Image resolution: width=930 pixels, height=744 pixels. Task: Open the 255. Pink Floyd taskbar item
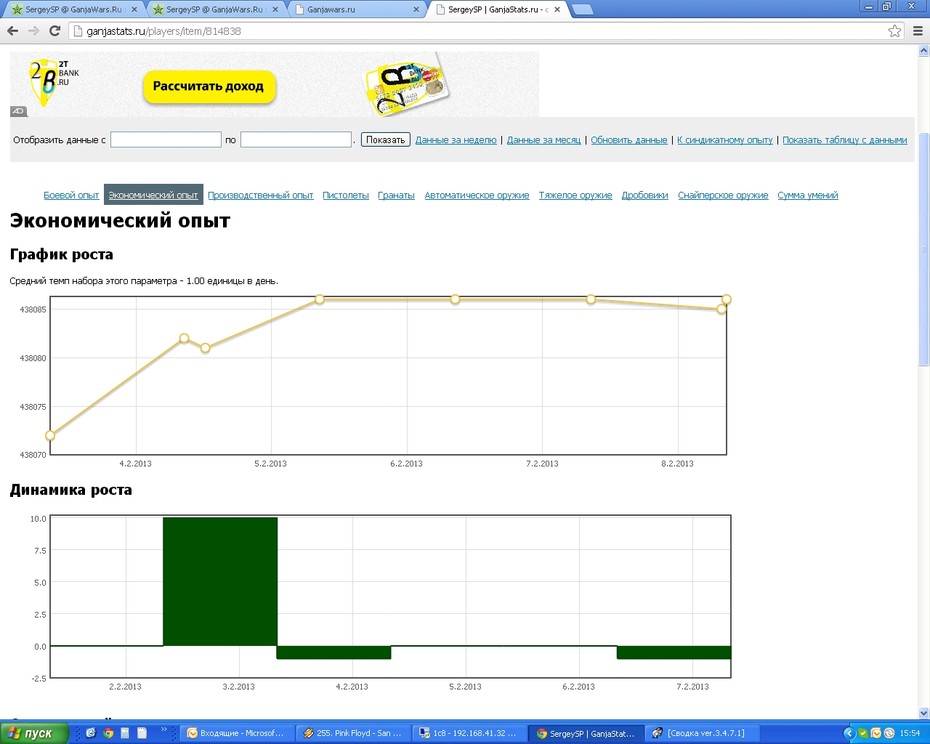[352, 733]
